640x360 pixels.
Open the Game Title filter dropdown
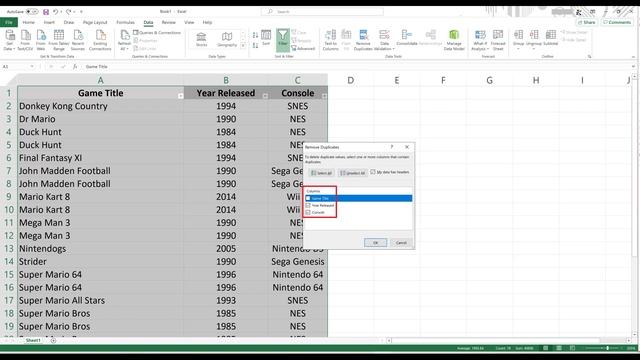(180, 96)
